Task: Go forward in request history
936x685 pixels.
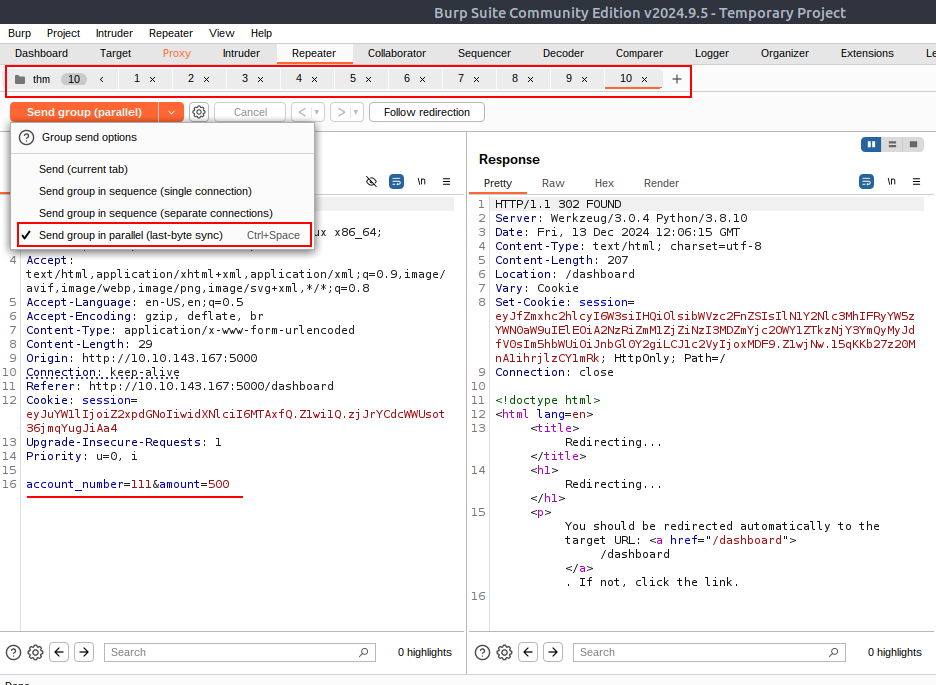Action: click(x=341, y=112)
